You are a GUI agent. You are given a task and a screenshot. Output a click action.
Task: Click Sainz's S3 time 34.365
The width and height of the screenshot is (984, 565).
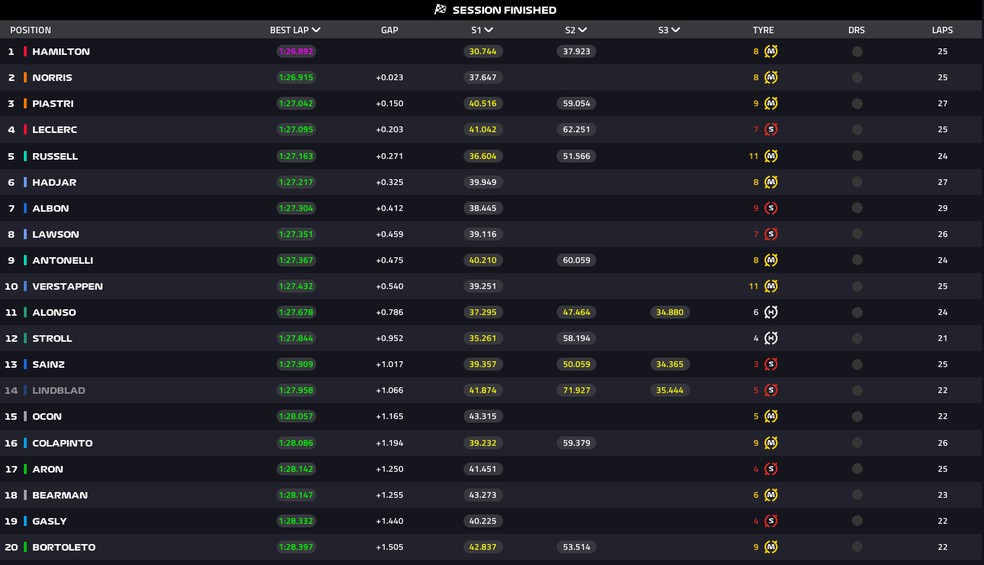[x=670, y=364]
